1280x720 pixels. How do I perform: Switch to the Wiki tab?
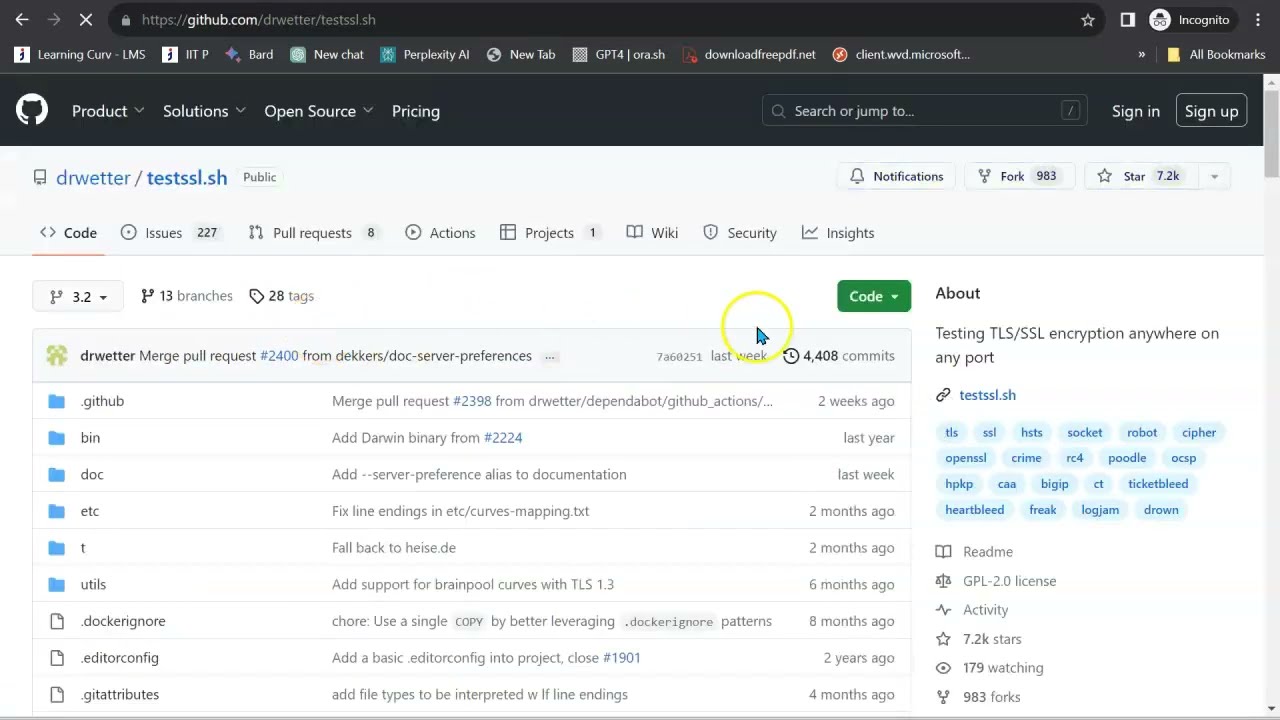coord(652,233)
